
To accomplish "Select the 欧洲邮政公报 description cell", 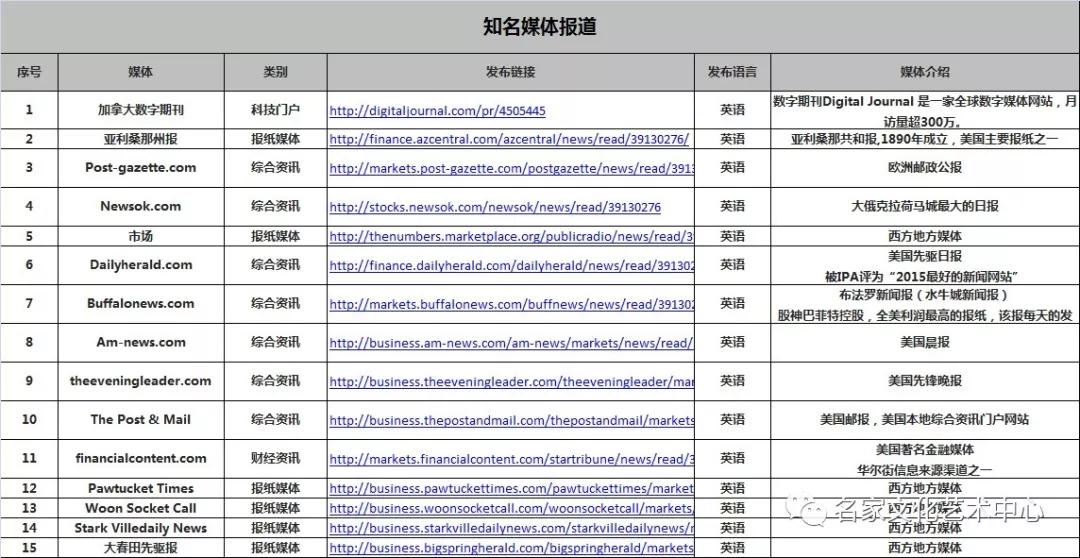I will click(925, 167).
